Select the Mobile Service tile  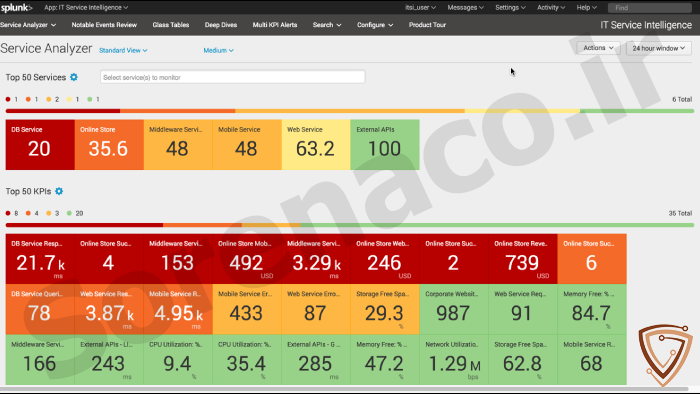coord(247,145)
